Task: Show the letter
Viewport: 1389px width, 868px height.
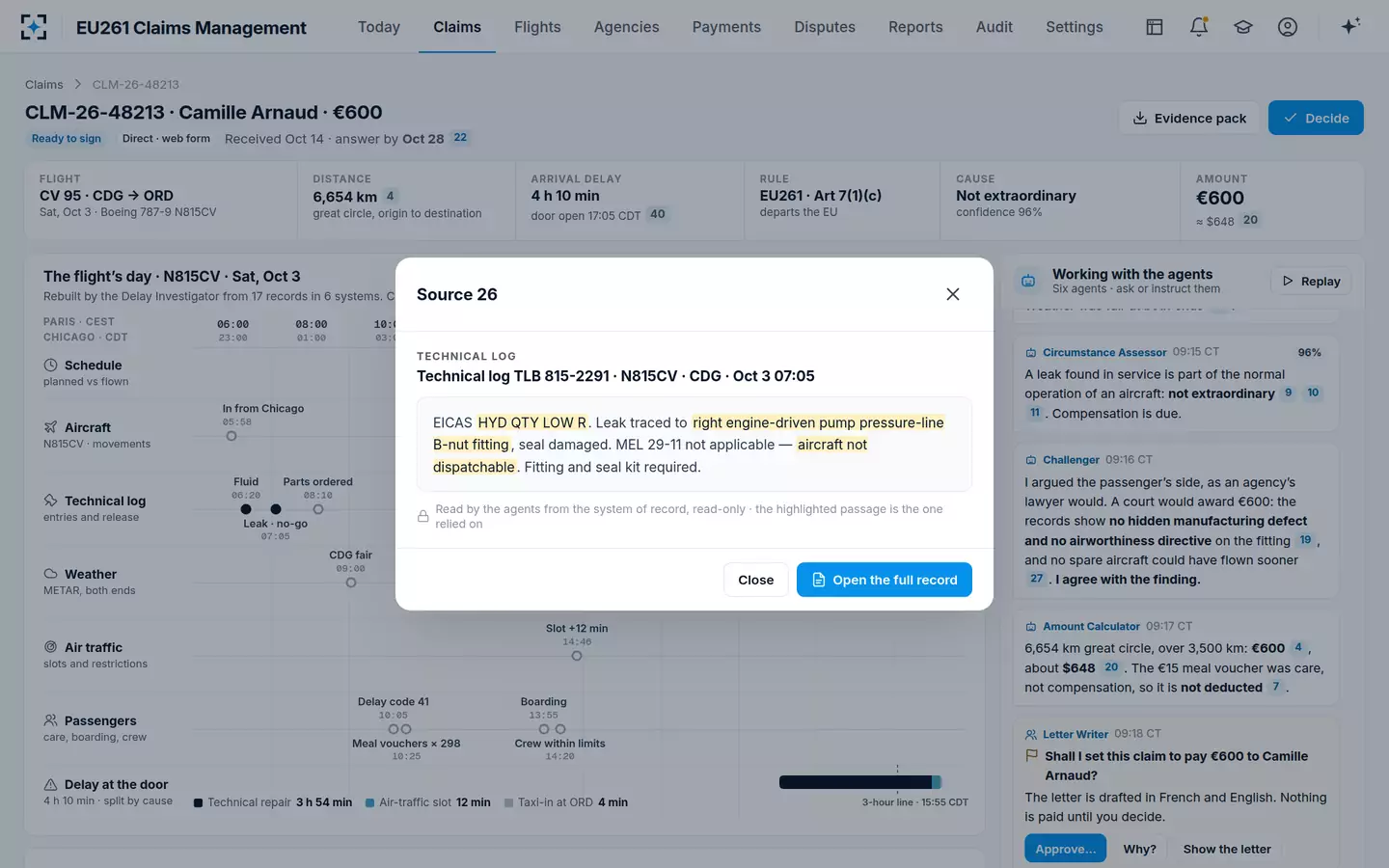Action: coord(1227,849)
